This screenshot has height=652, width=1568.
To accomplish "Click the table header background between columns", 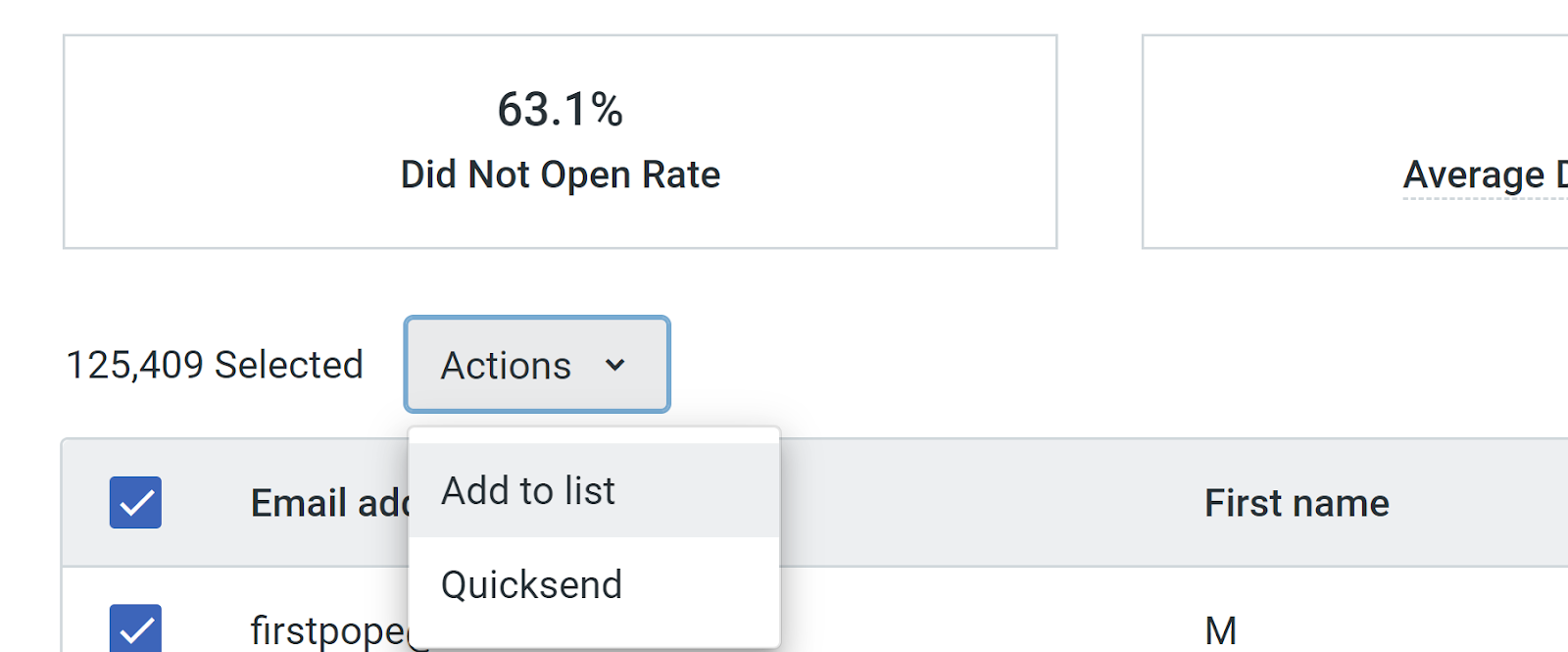I will click(x=980, y=503).
